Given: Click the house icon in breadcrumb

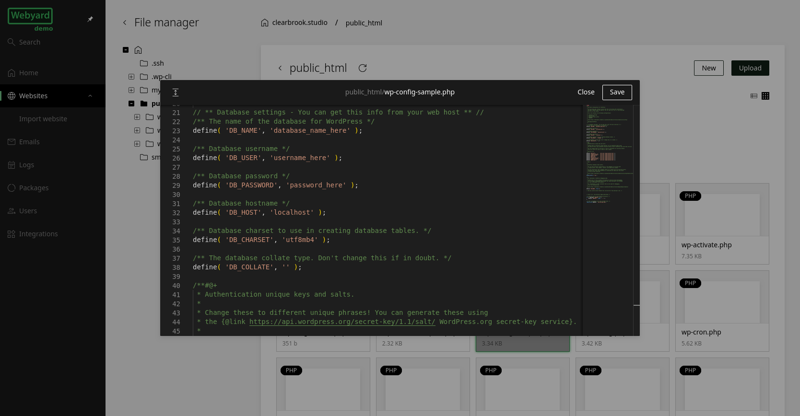Looking at the screenshot, I should tap(264, 22).
